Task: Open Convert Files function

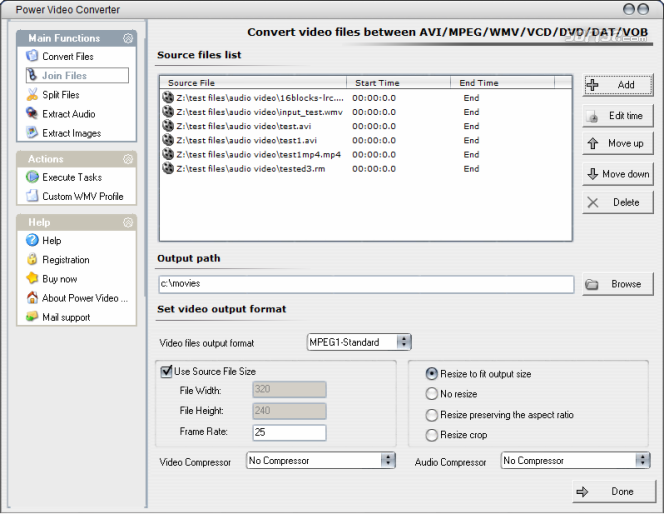Action: click(68, 56)
